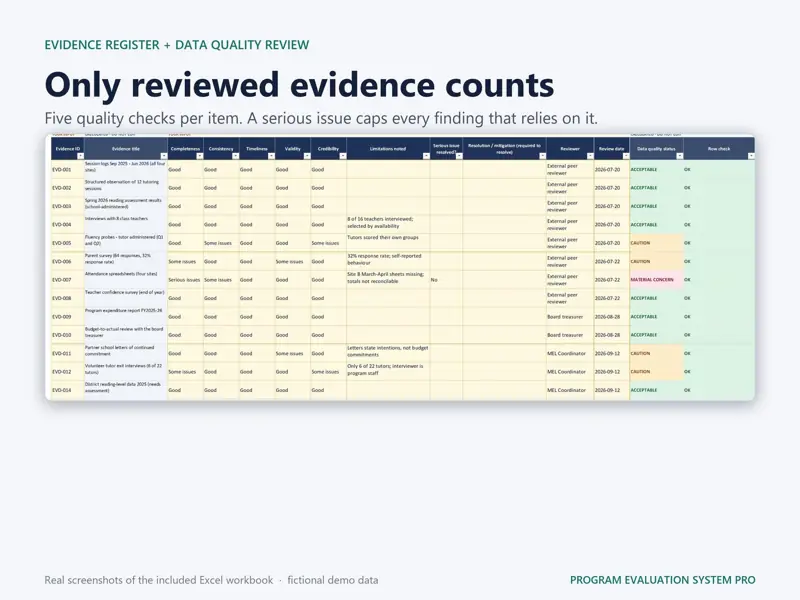800x600 pixels.
Task: Click the 'Spring 2026 reading assessment results' cell
Action: (x=126, y=206)
